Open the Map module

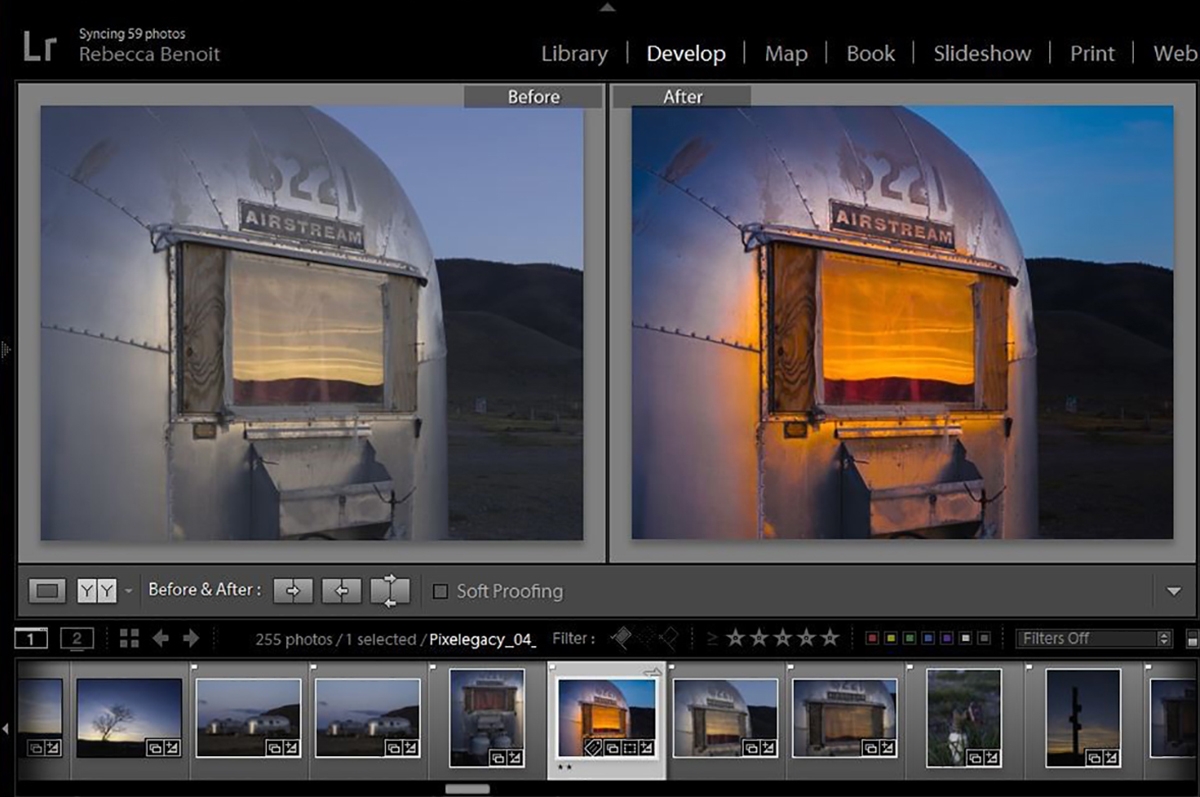[x=786, y=53]
